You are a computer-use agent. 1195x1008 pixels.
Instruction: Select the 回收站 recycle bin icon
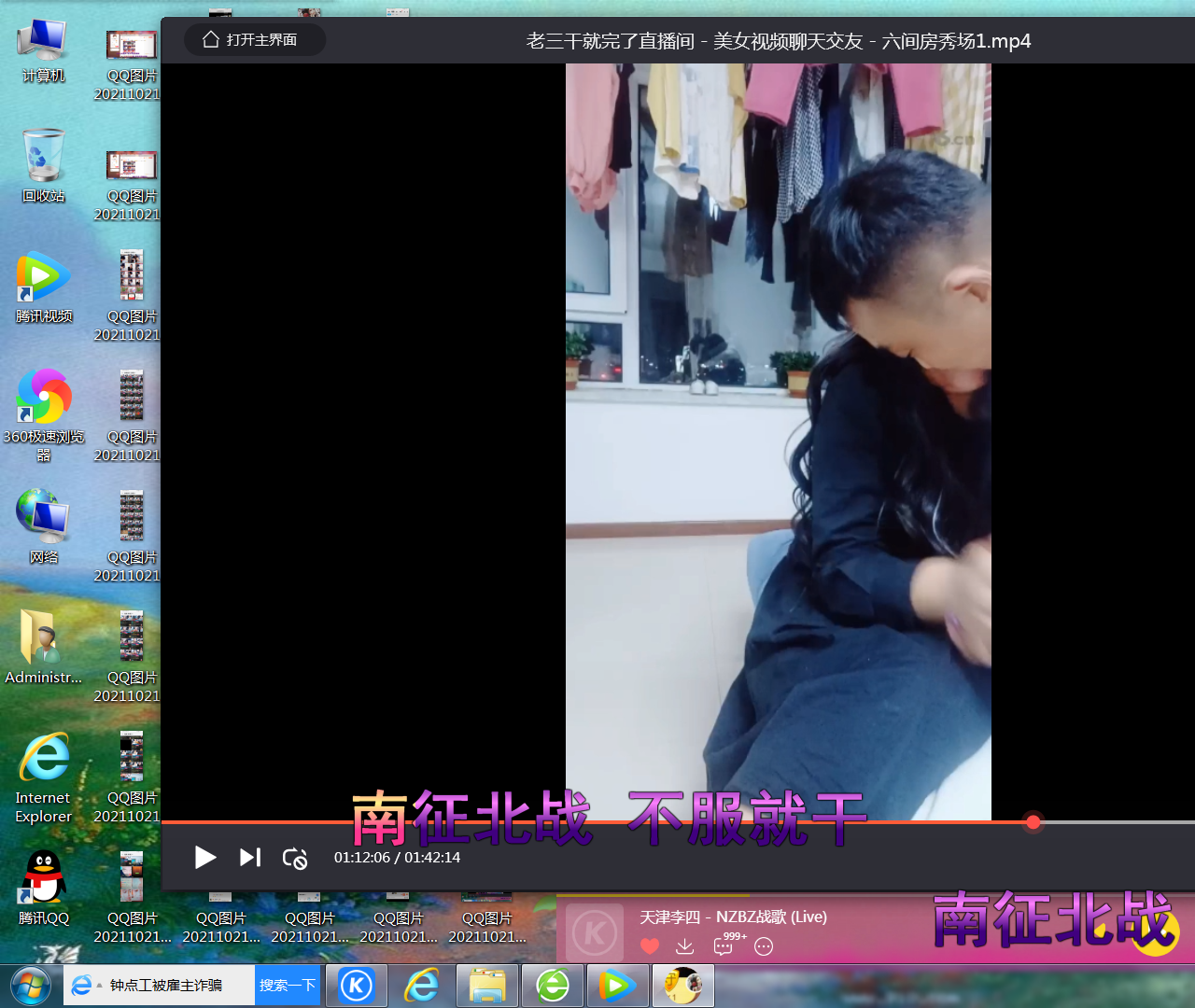pos(43,166)
